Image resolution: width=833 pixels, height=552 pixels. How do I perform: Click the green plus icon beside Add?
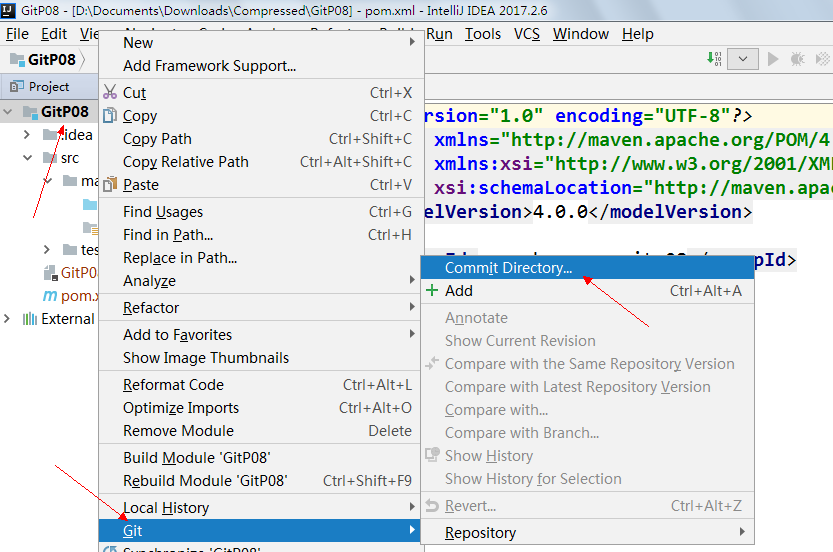(x=432, y=291)
